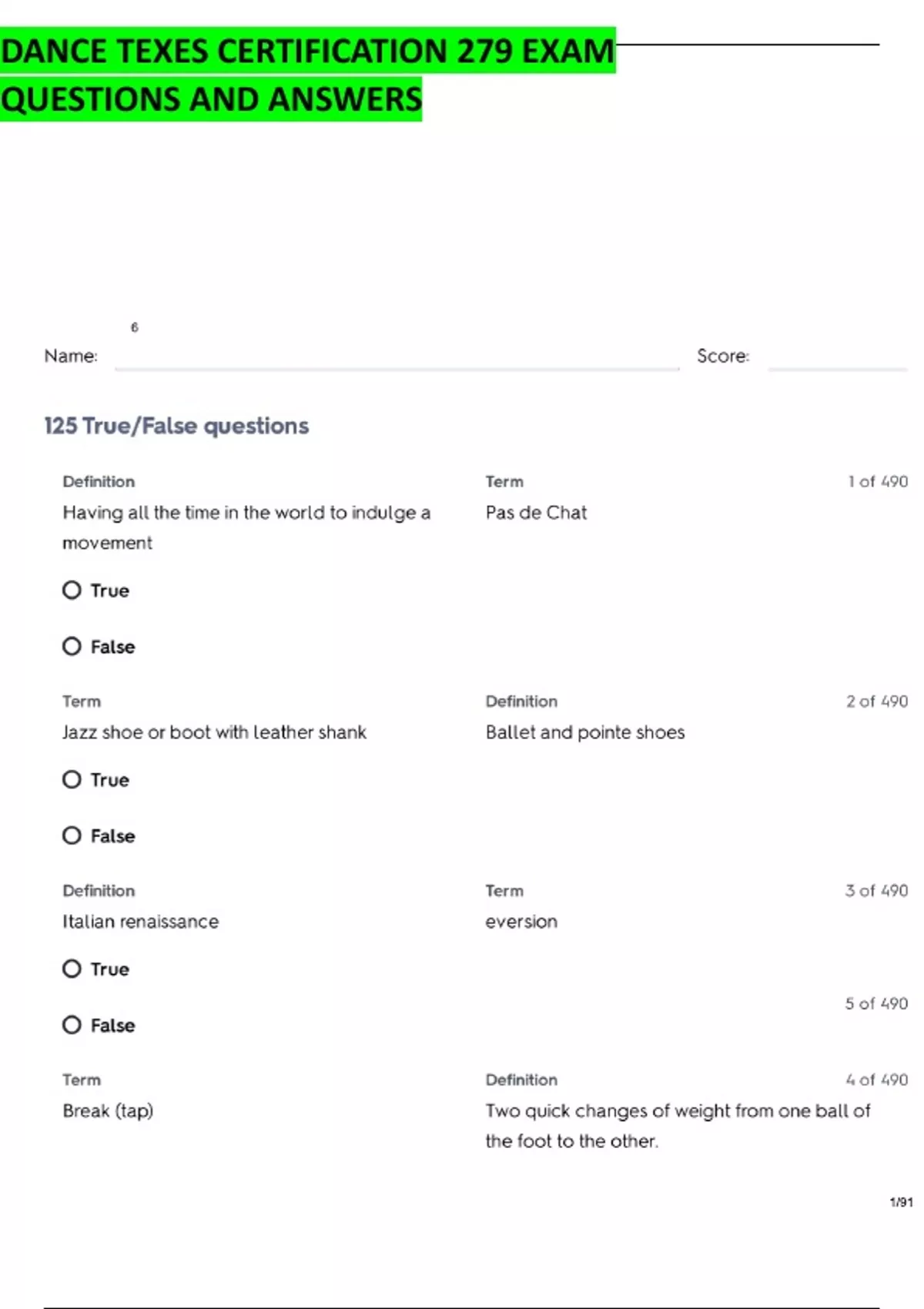Click the "Jazz shoe or boot with leather shank" text
Screen dimensions: 924x1309
pos(214,732)
